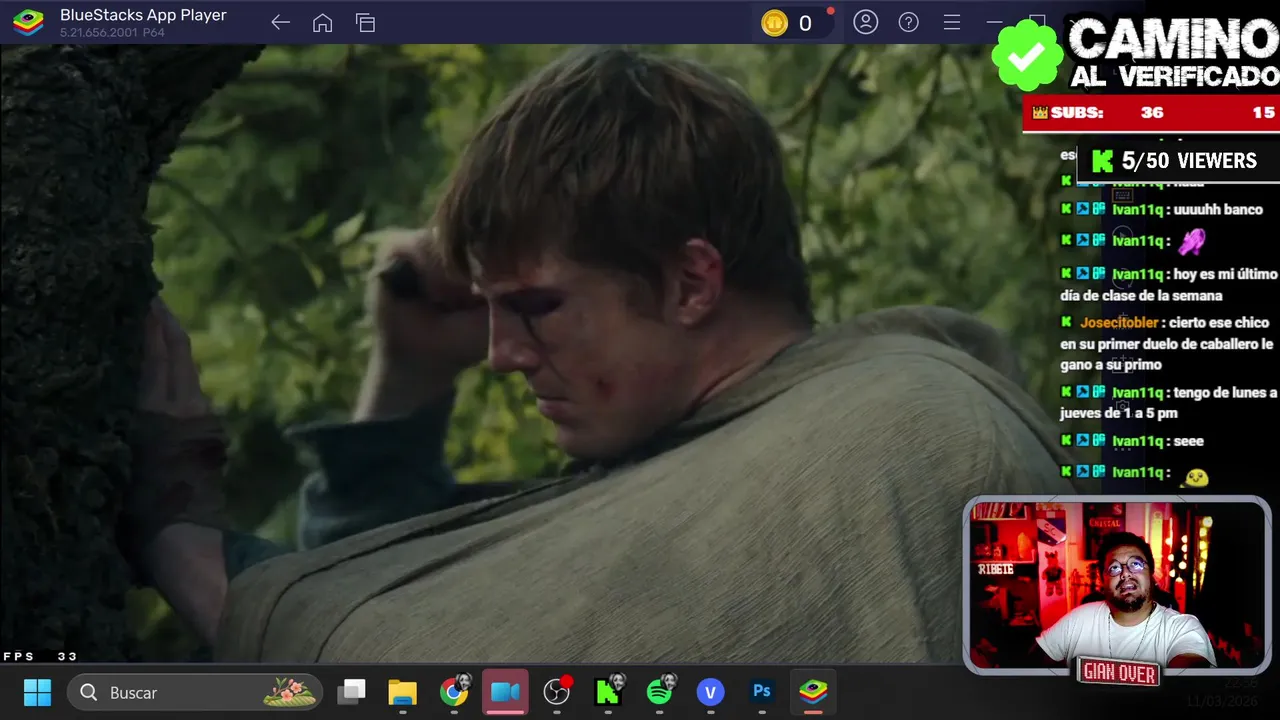The width and height of the screenshot is (1280, 720).
Task: Open Spotify from the taskbar
Action: point(660,690)
